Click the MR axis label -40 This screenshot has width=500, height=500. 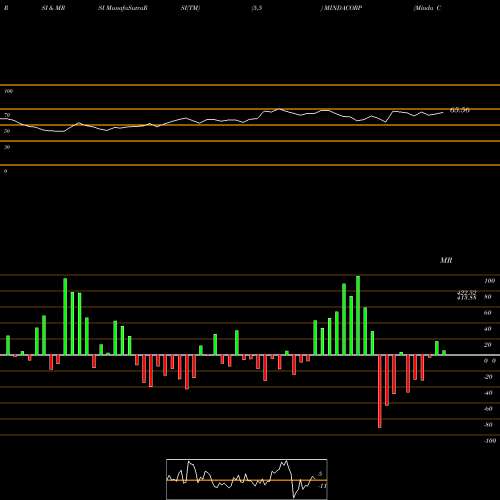488,393
